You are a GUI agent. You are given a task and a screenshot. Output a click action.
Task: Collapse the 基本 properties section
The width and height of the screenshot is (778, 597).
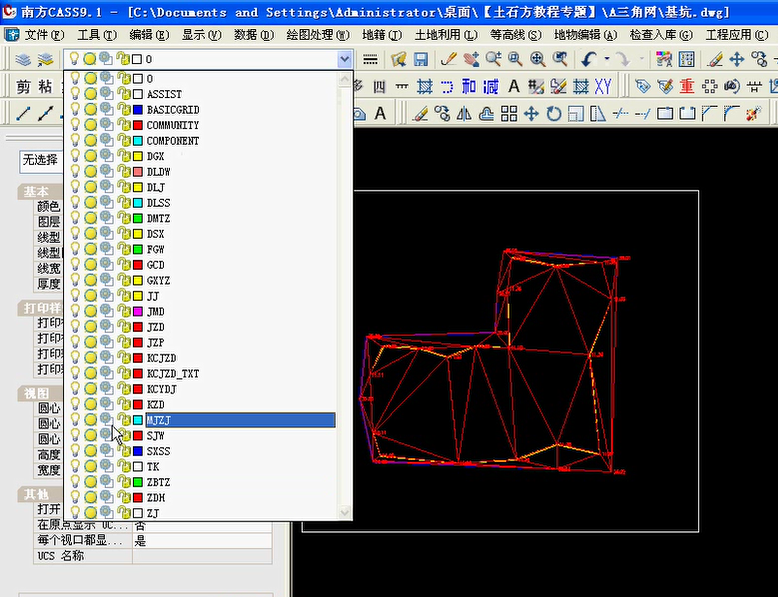pos(38,192)
